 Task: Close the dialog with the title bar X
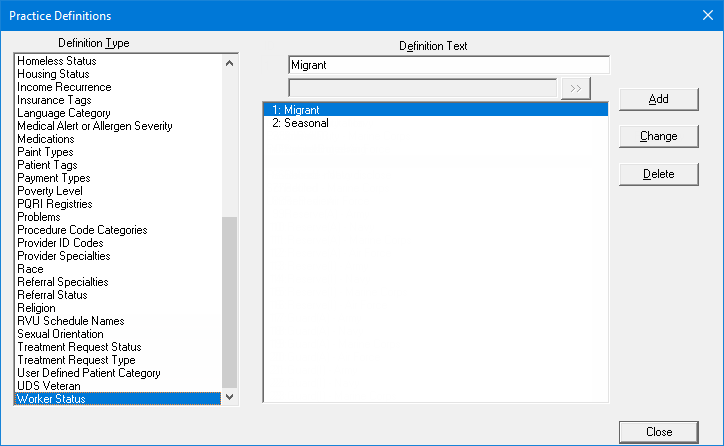703,15
